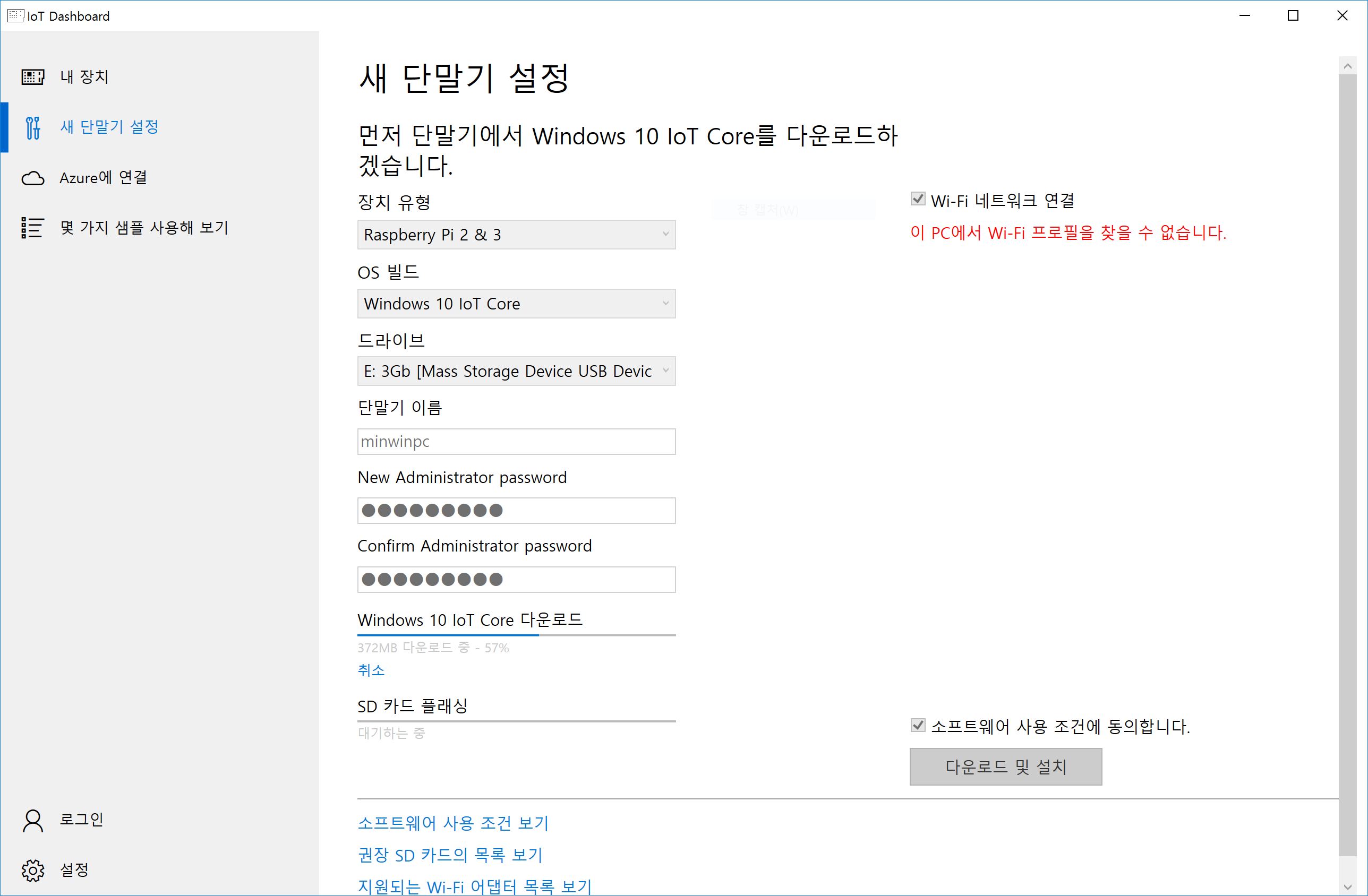Click the 단말기 이름 minwinpc field
Image resolution: width=1368 pixels, height=896 pixels.
(516, 442)
